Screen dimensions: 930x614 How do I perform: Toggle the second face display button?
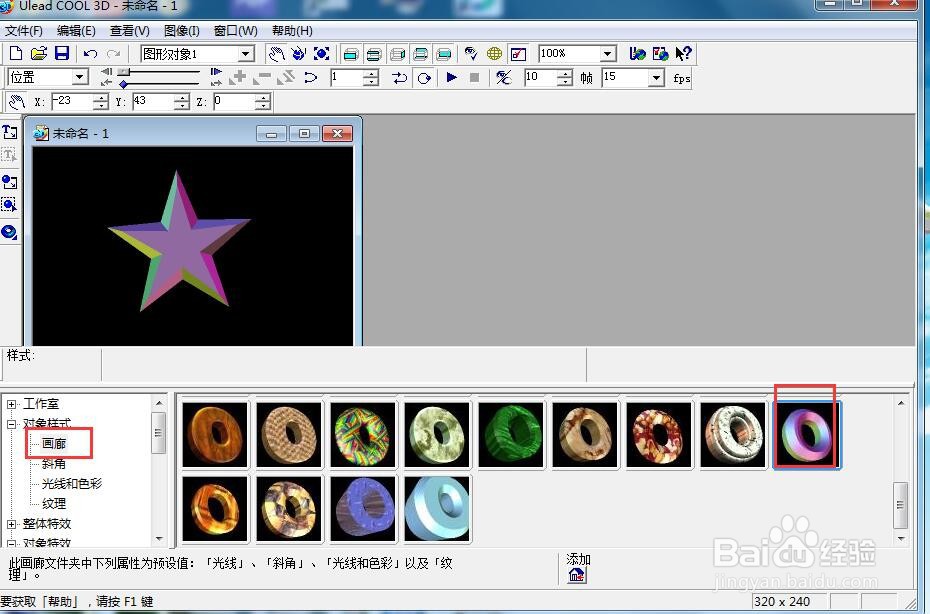374,54
